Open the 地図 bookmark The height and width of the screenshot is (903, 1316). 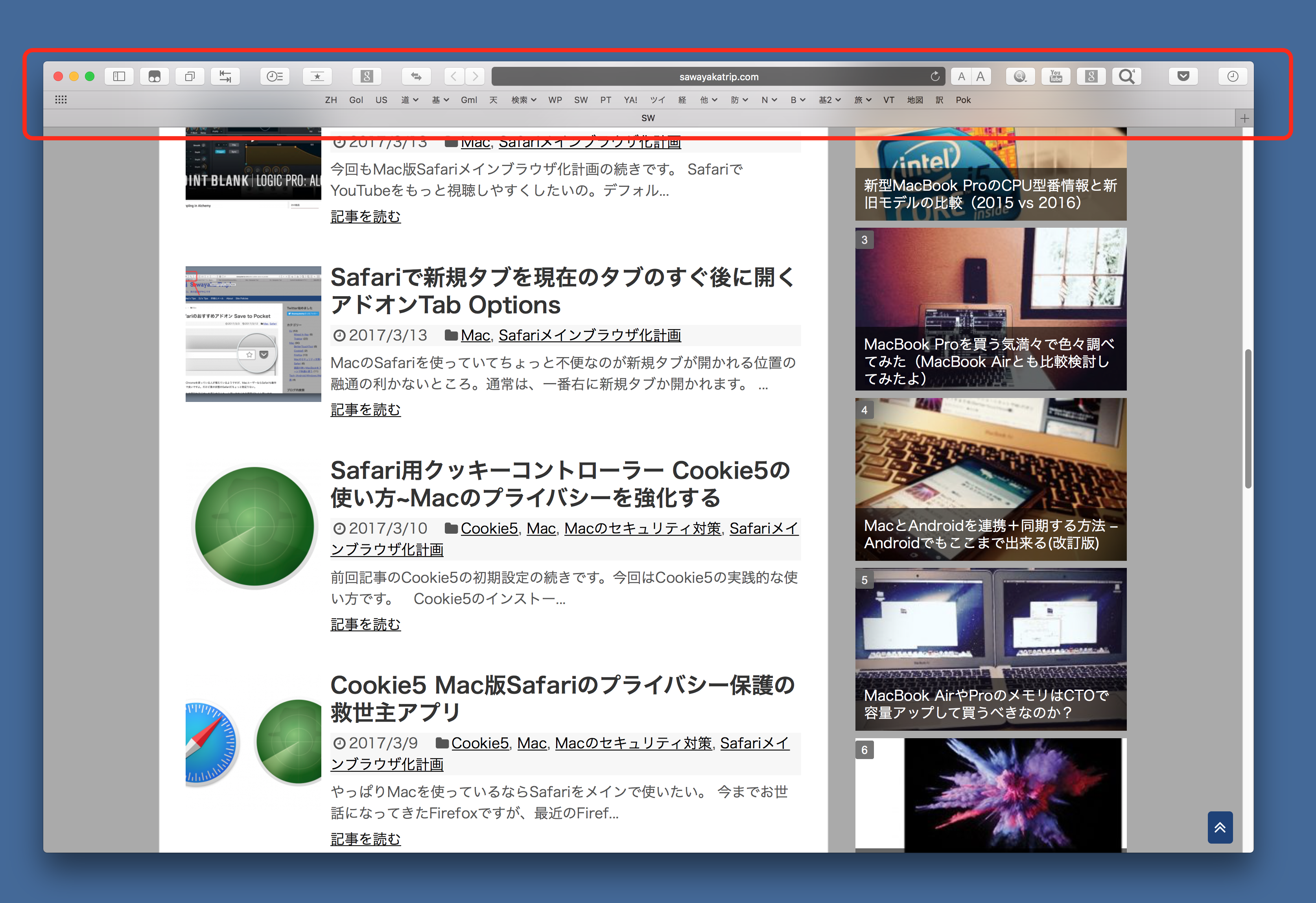click(915, 100)
